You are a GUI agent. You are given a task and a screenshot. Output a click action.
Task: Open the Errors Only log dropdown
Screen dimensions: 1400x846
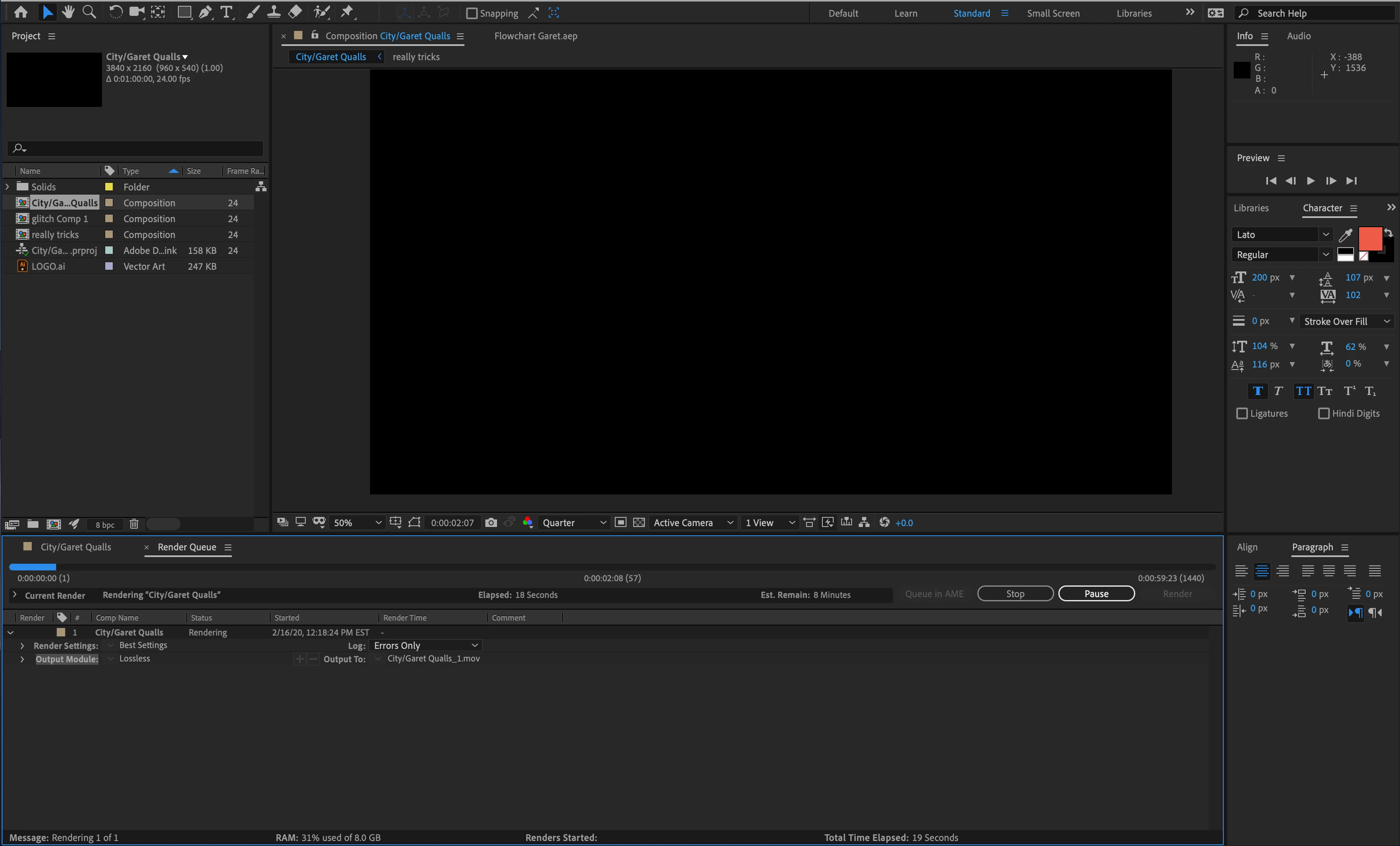click(x=426, y=646)
